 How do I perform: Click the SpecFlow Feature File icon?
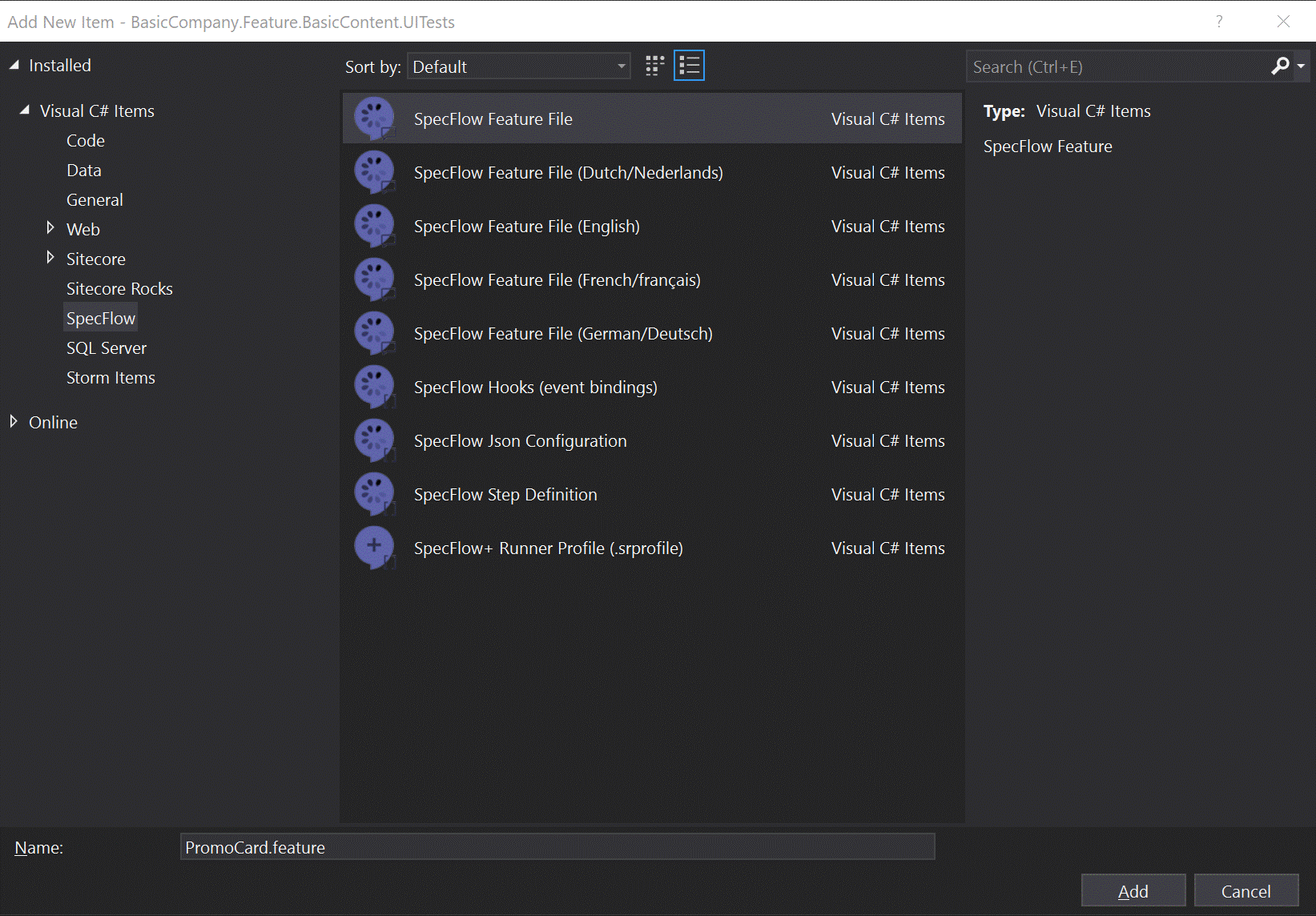click(x=374, y=119)
